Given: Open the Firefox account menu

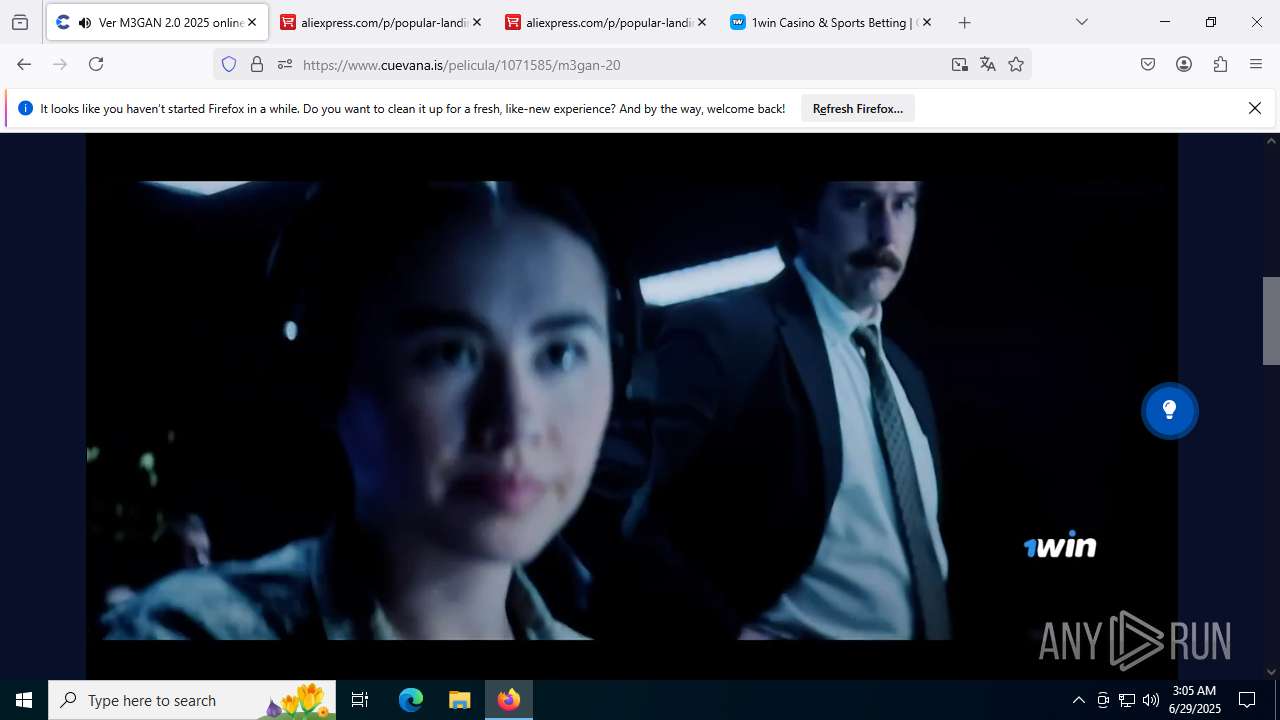Looking at the screenshot, I should (1184, 64).
